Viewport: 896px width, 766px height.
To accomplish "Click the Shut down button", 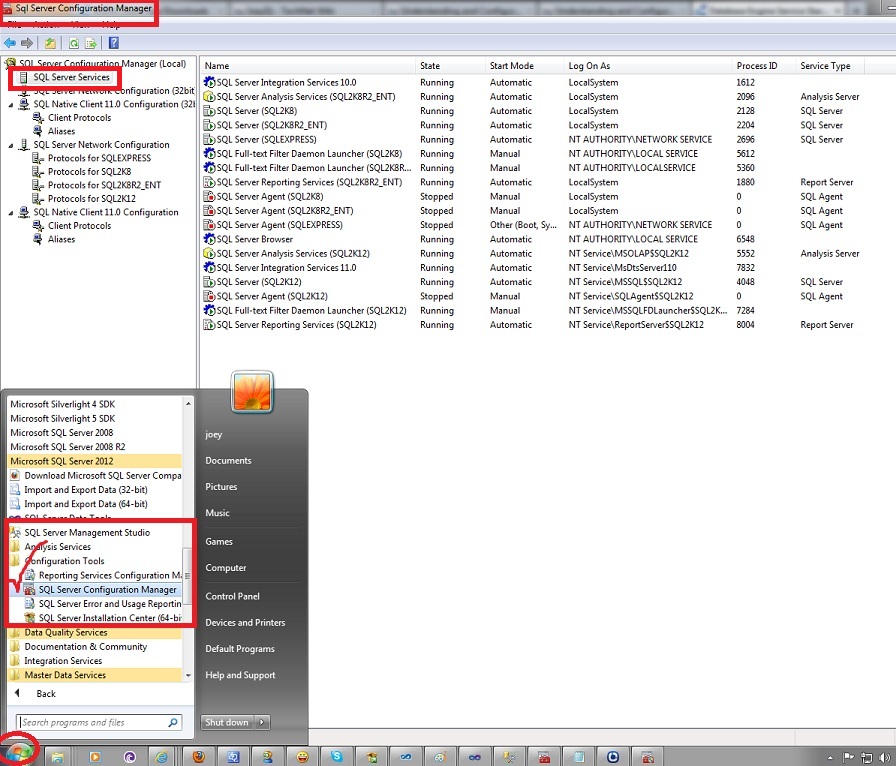I will (227, 722).
